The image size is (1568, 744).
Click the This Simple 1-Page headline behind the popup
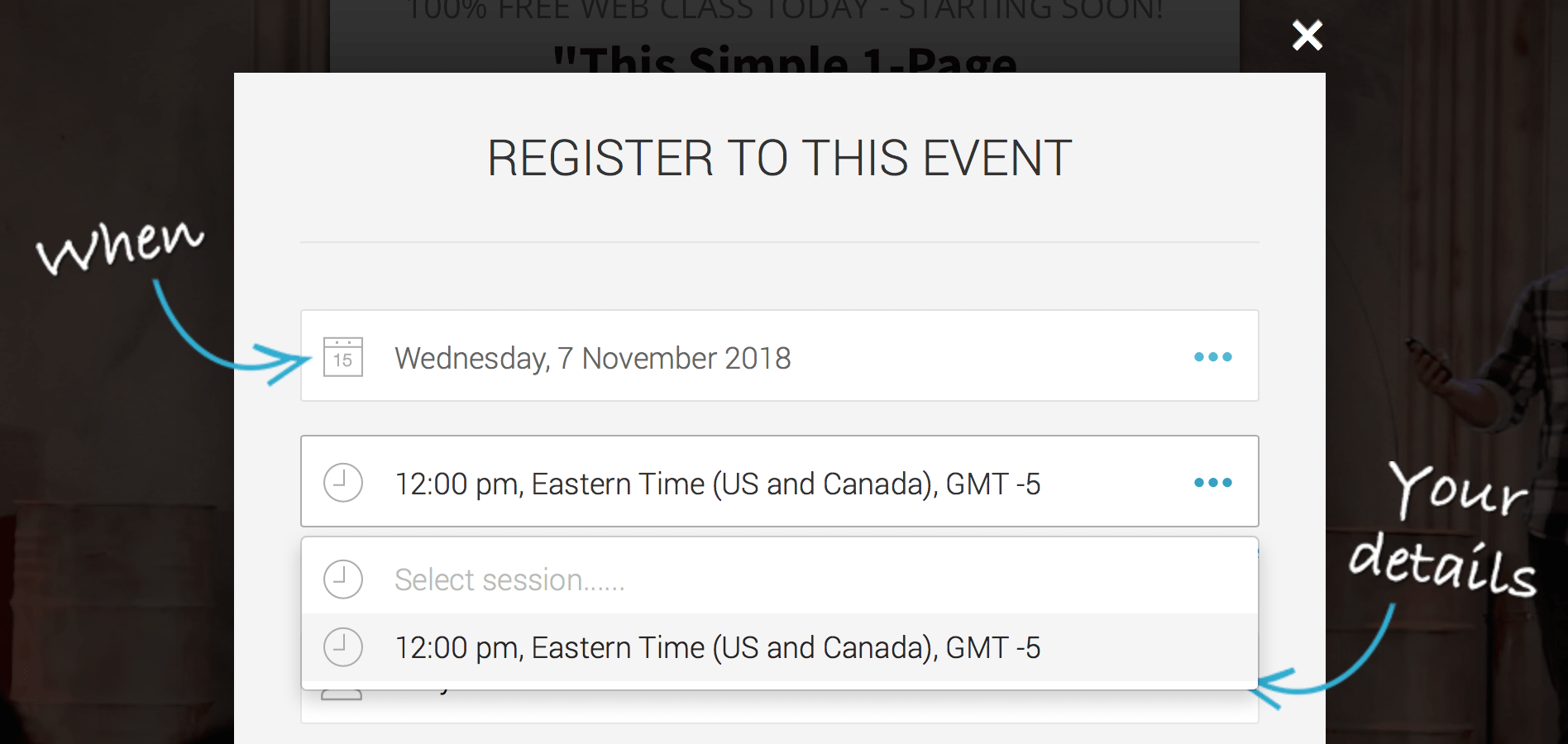tap(784, 60)
